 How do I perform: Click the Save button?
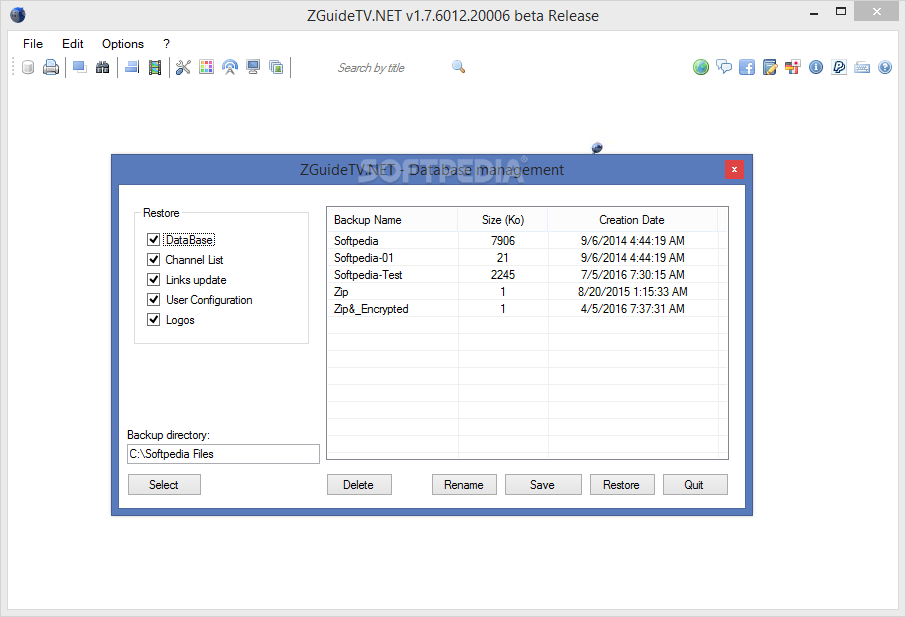tap(543, 485)
